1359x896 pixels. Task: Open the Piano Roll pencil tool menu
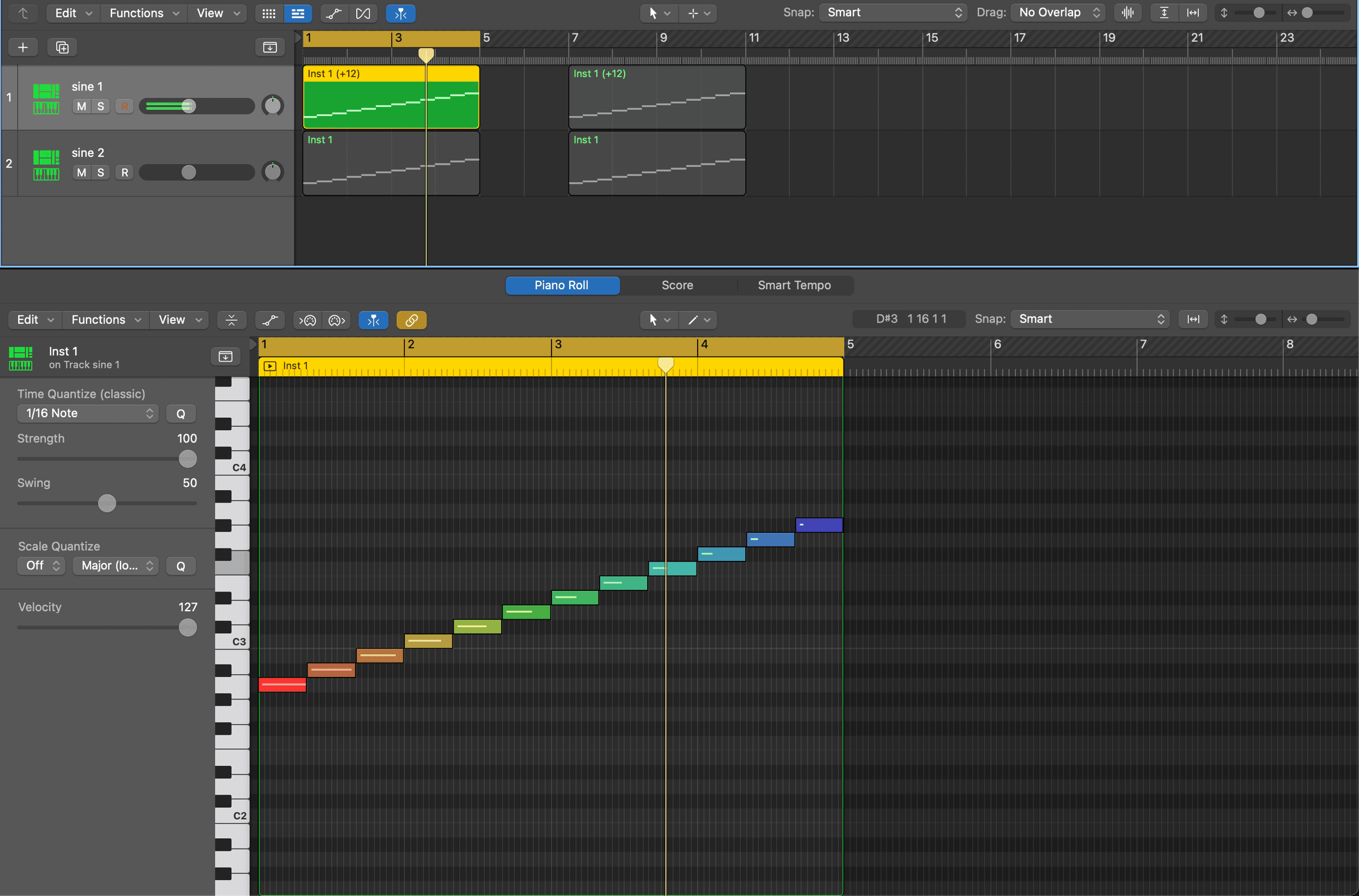point(698,320)
